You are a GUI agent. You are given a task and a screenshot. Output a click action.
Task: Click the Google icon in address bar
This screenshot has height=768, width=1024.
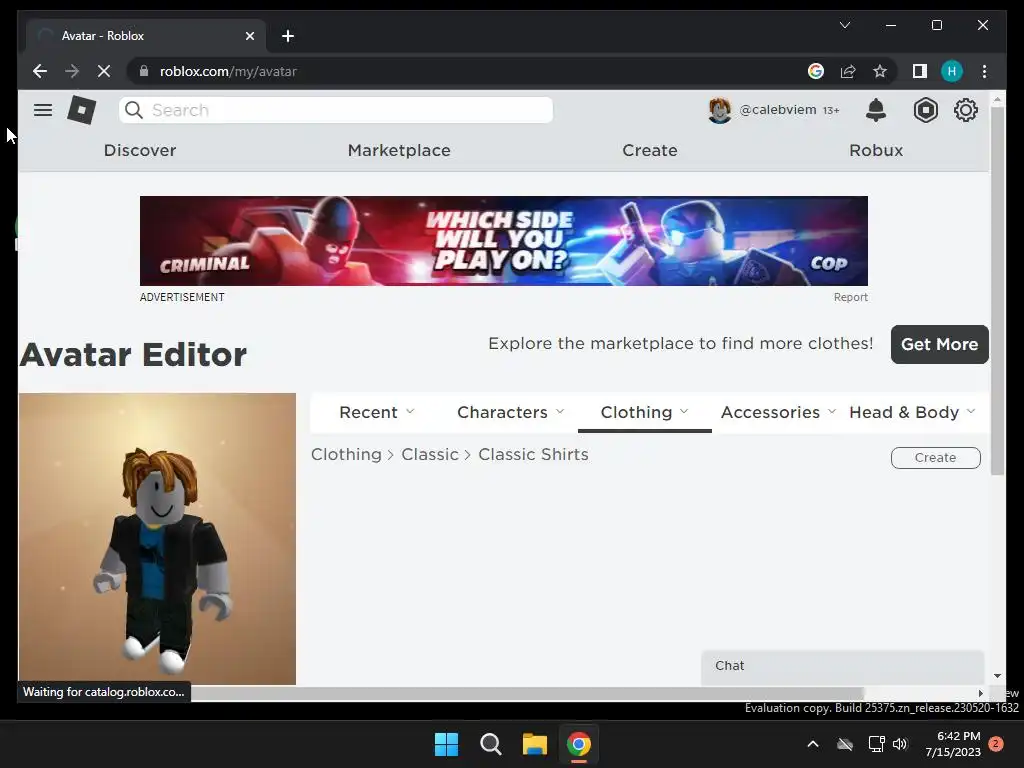[816, 71]
